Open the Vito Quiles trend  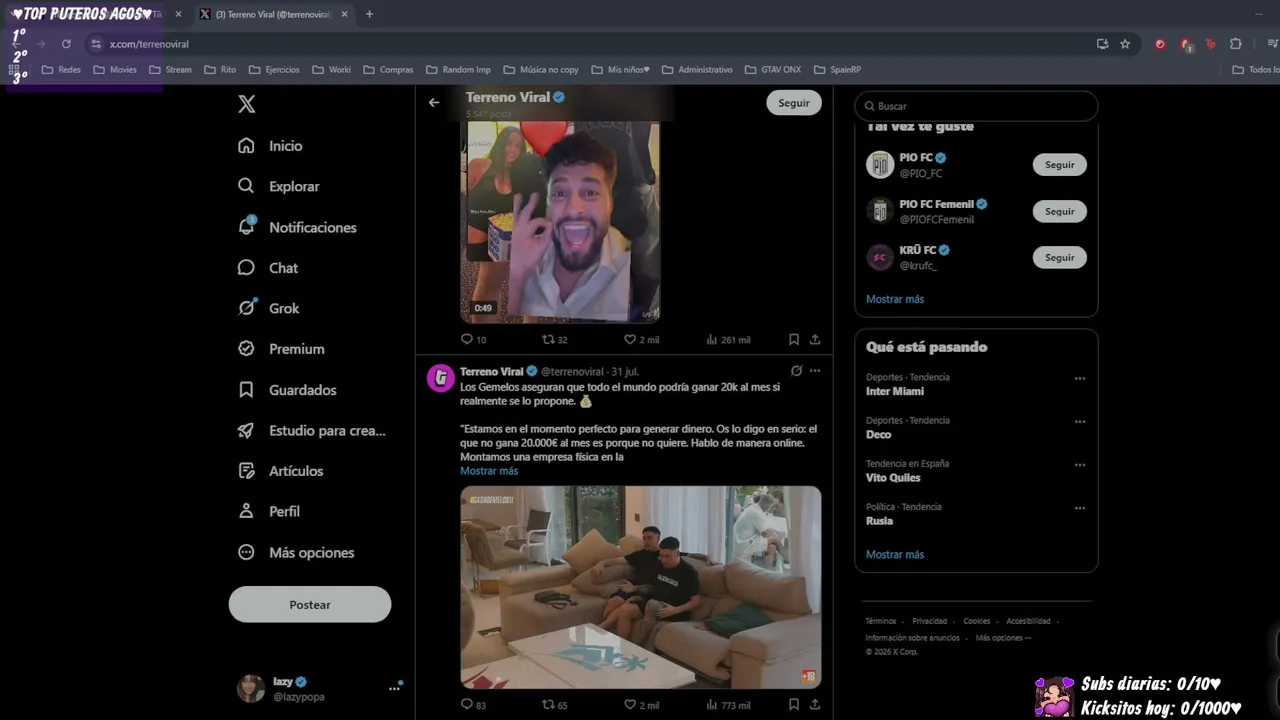(x=893, y=478)
